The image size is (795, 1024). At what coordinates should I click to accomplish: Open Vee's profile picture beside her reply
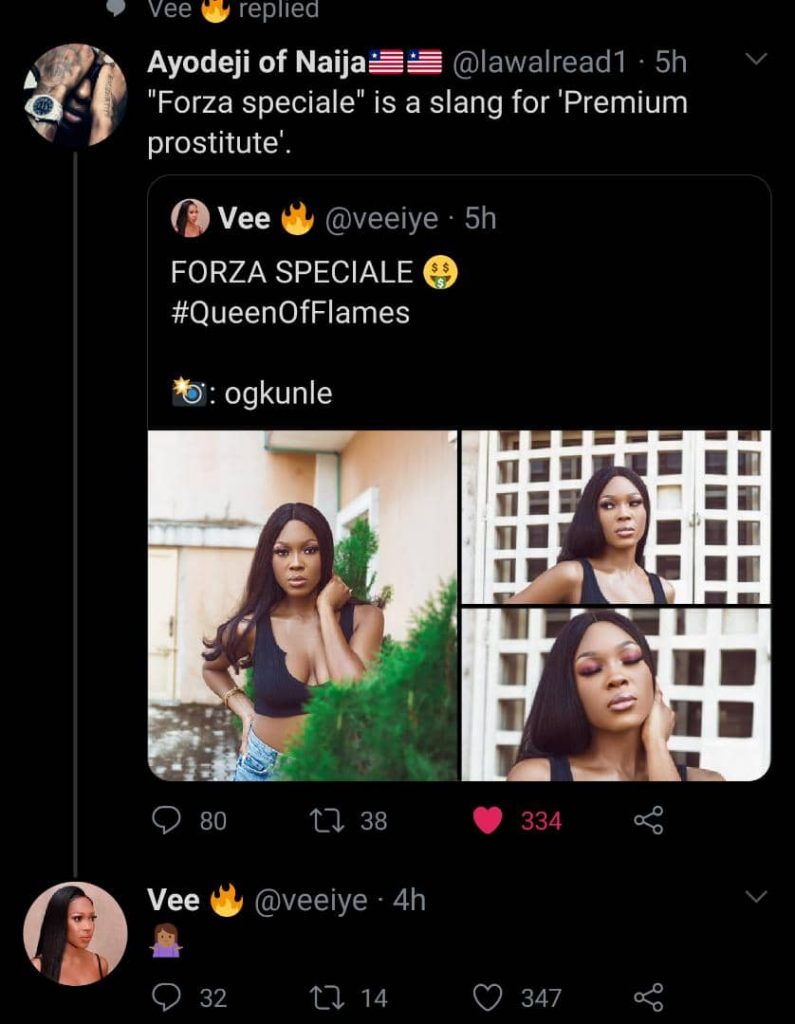click(x=75, y=933)
